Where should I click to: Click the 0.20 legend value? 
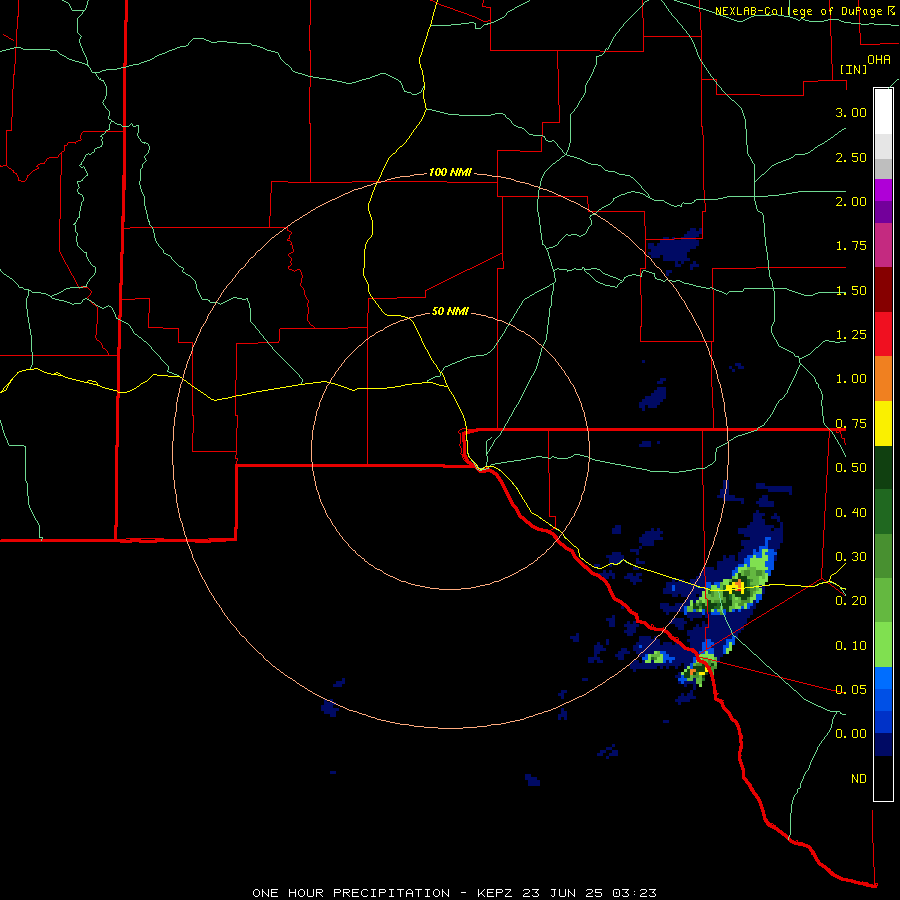(851, 601)
